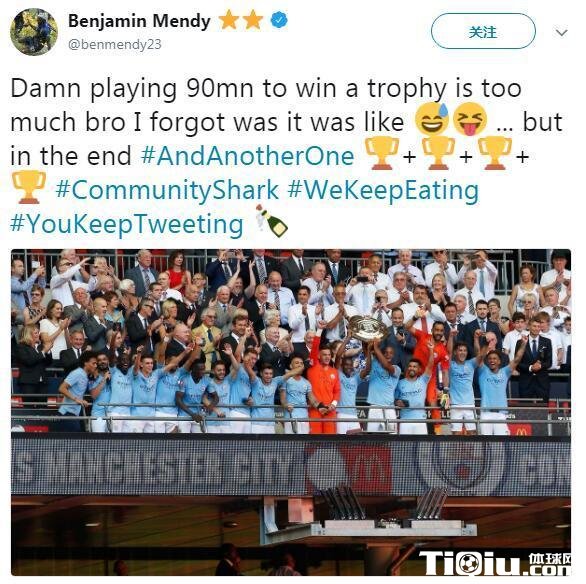Click the first gold star beside name
This screenshot has height=584, width=586.
click(x=229, y=20)
